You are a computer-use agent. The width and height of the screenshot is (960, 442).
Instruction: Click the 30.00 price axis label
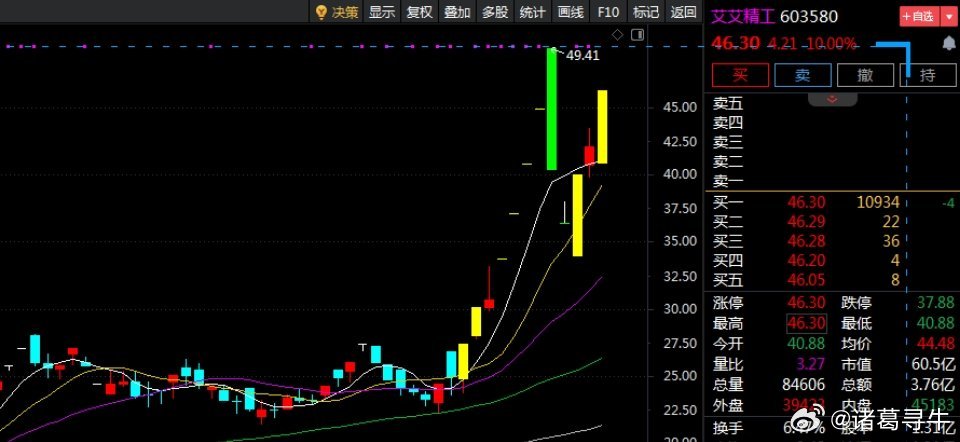click(680, 309)
